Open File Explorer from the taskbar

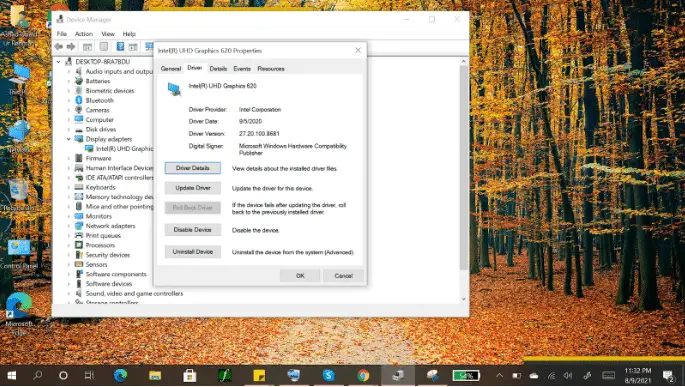(155, 375)
